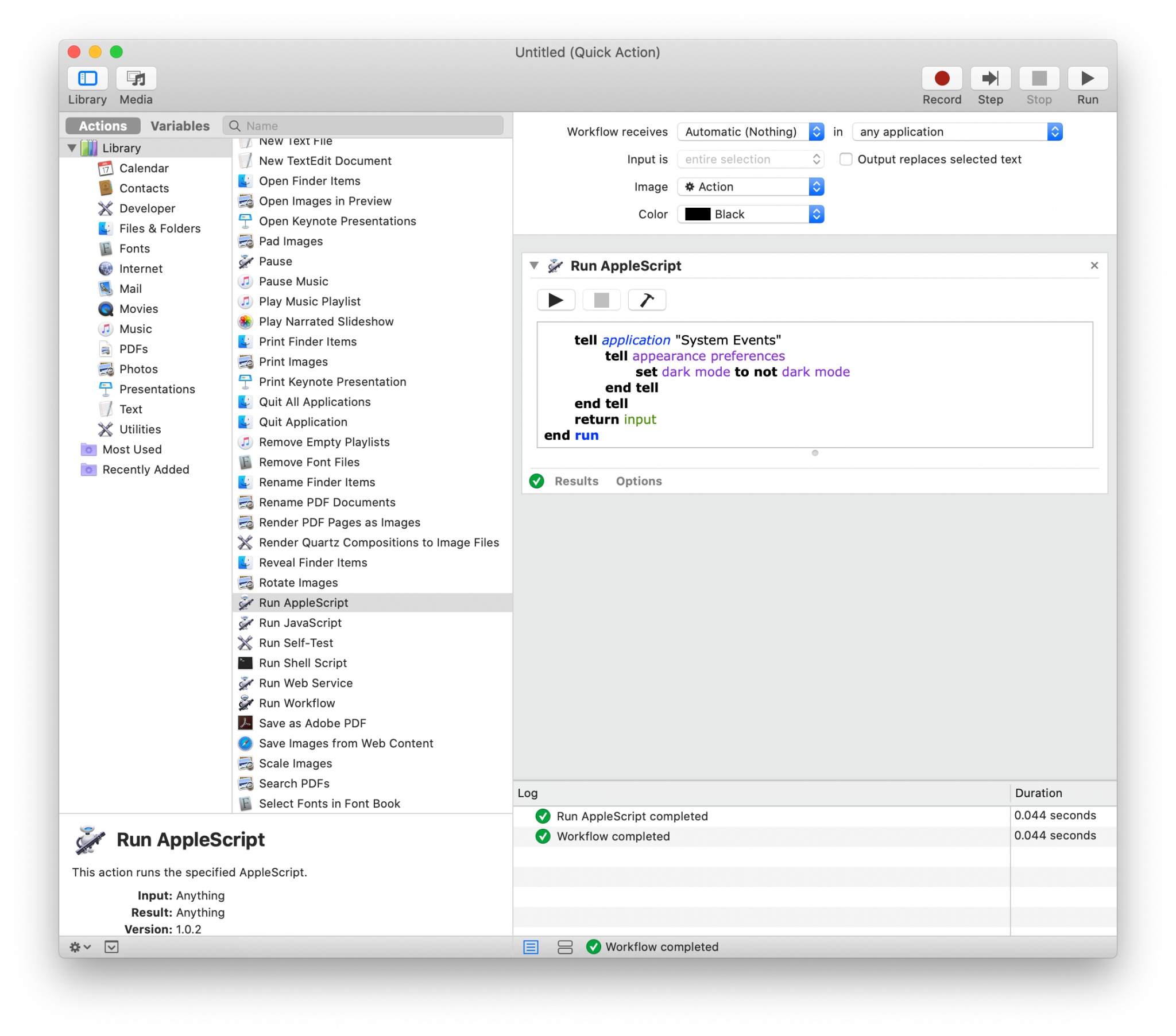Viewport: 1176px width, 1036px height.
Task: Show the variables list icon in status bar
Action: pyautogui.click(x=565, y=947)
